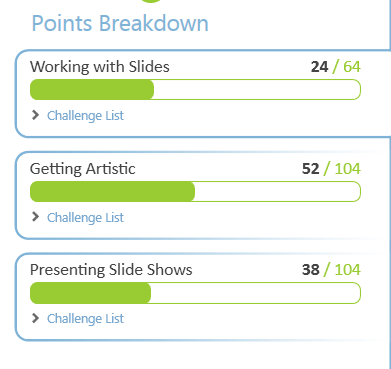Click the Working with Slides progress bar fill
Screen dimensions: 391x369
[92, 90]
